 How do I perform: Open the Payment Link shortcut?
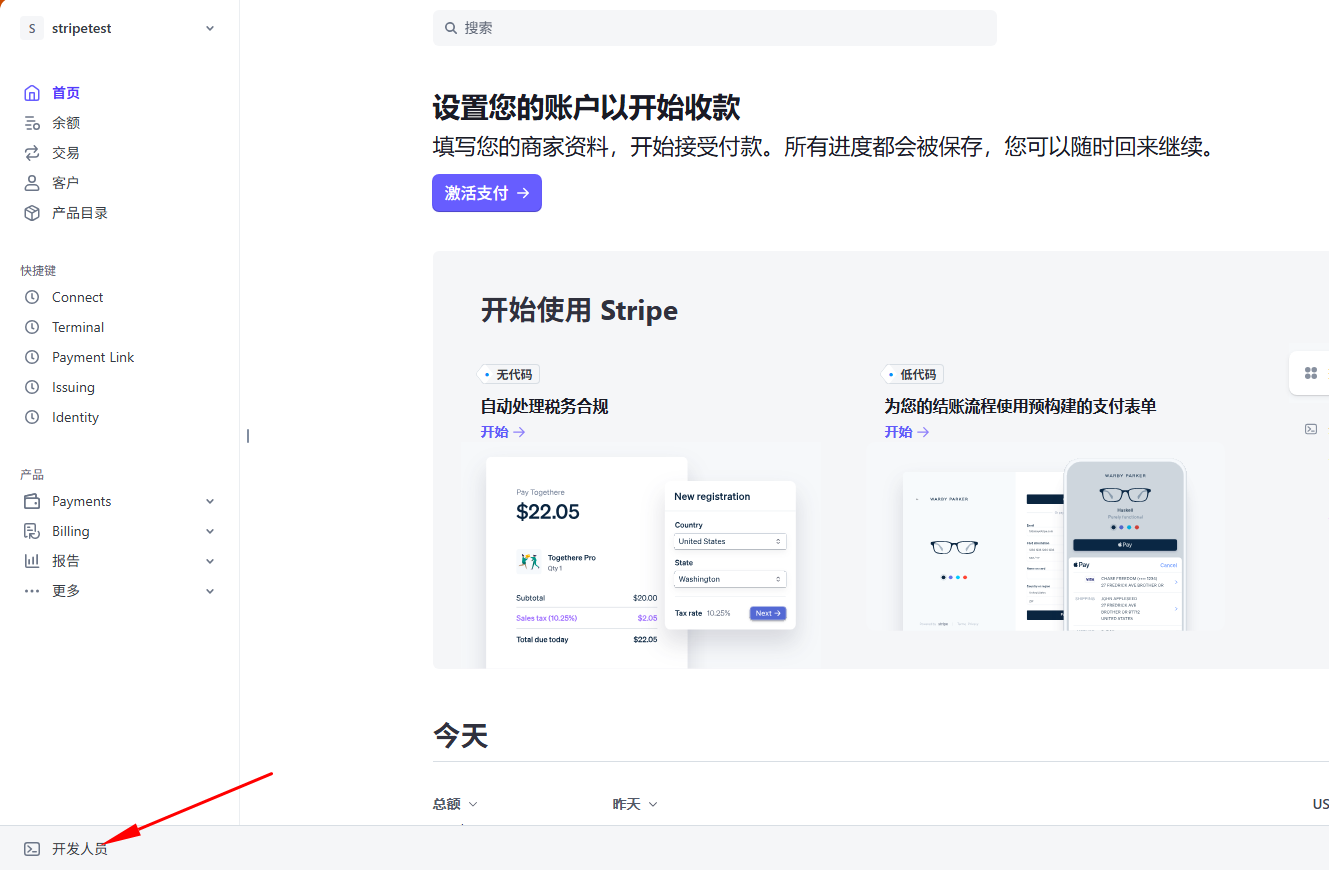coord(92,357)
